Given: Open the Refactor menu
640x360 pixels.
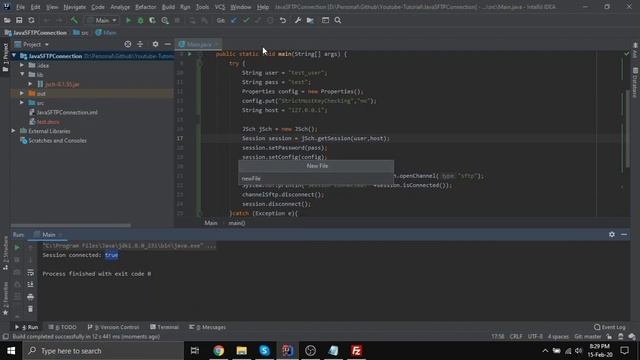Looking at the screenshot, I should pos(146,7).
